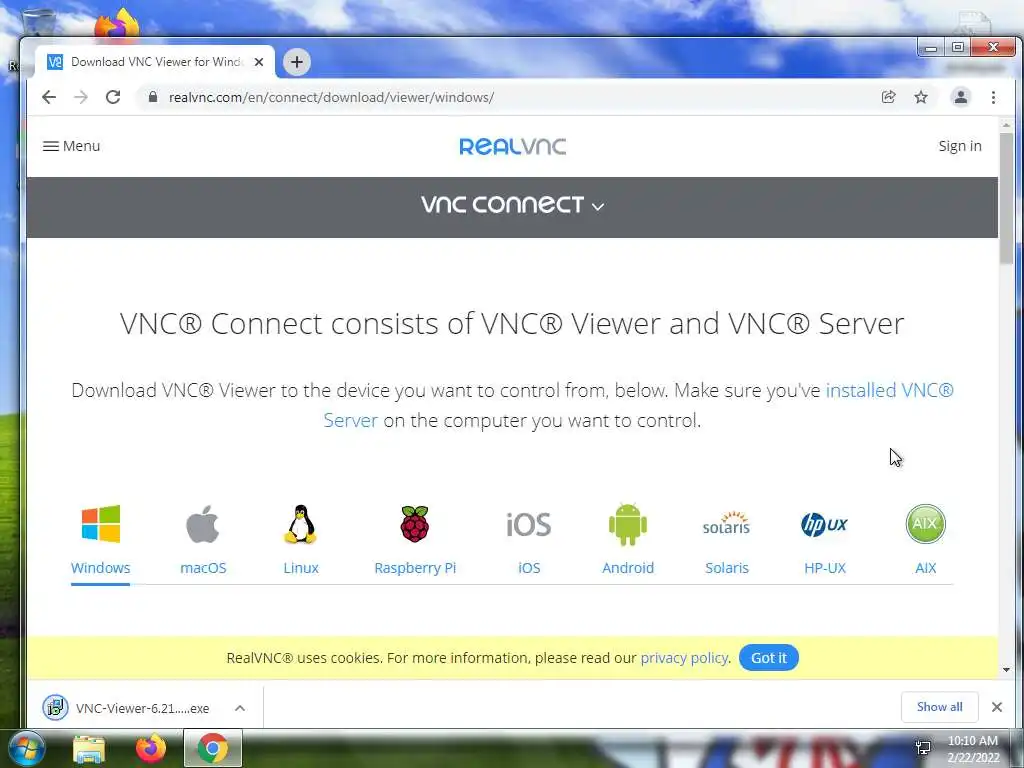The height and width of the screenshot is (768, 1024).
Task: Click Chrome taskbar icon
Action: pos(213,748)
